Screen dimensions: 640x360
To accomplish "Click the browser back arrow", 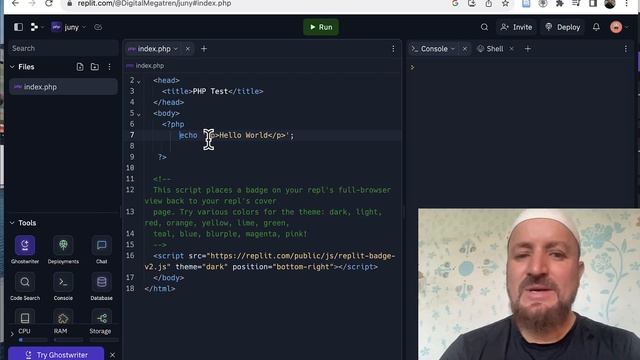I will coord(15,3).
